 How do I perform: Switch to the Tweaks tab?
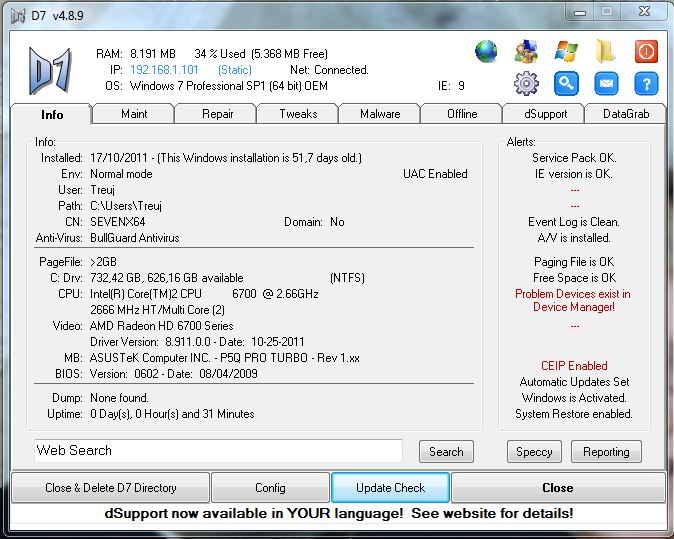click(298, 114)
